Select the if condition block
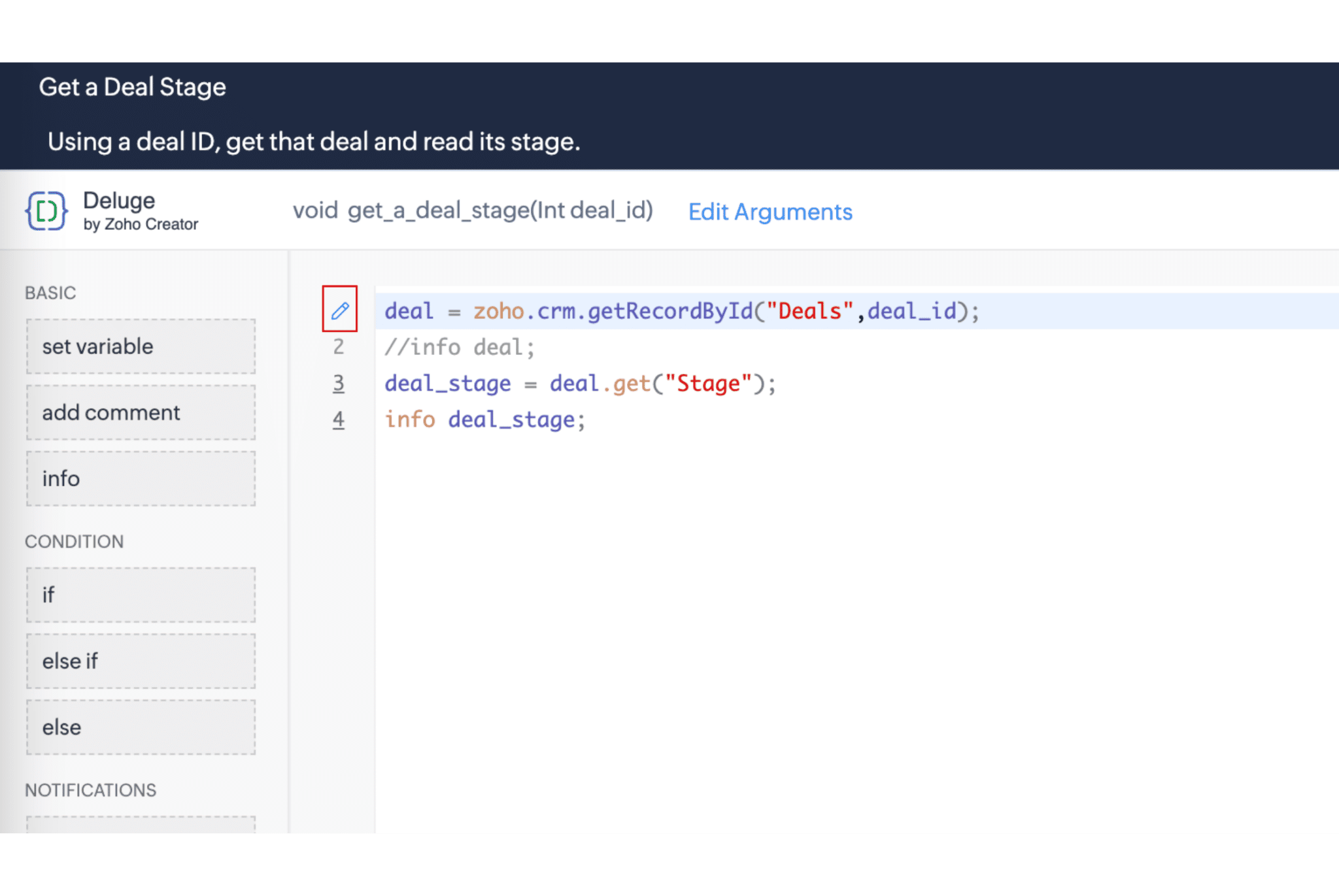 (x=139, y=595)
